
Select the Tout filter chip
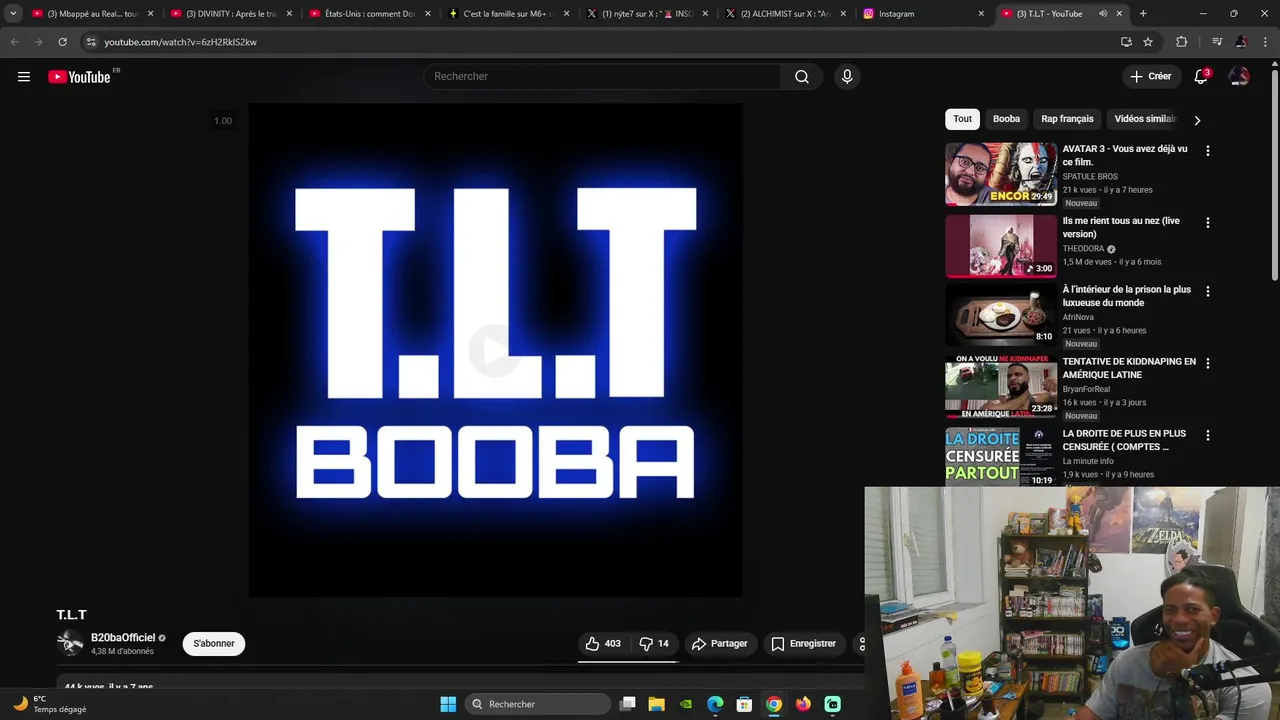point(962,119)
